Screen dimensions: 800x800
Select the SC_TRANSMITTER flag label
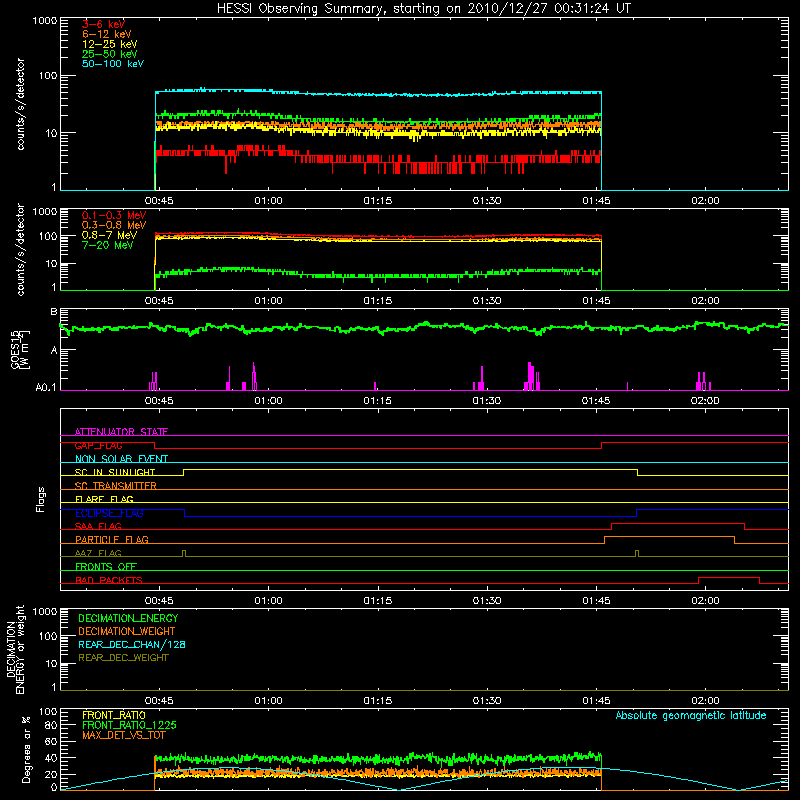click(116, 486)
